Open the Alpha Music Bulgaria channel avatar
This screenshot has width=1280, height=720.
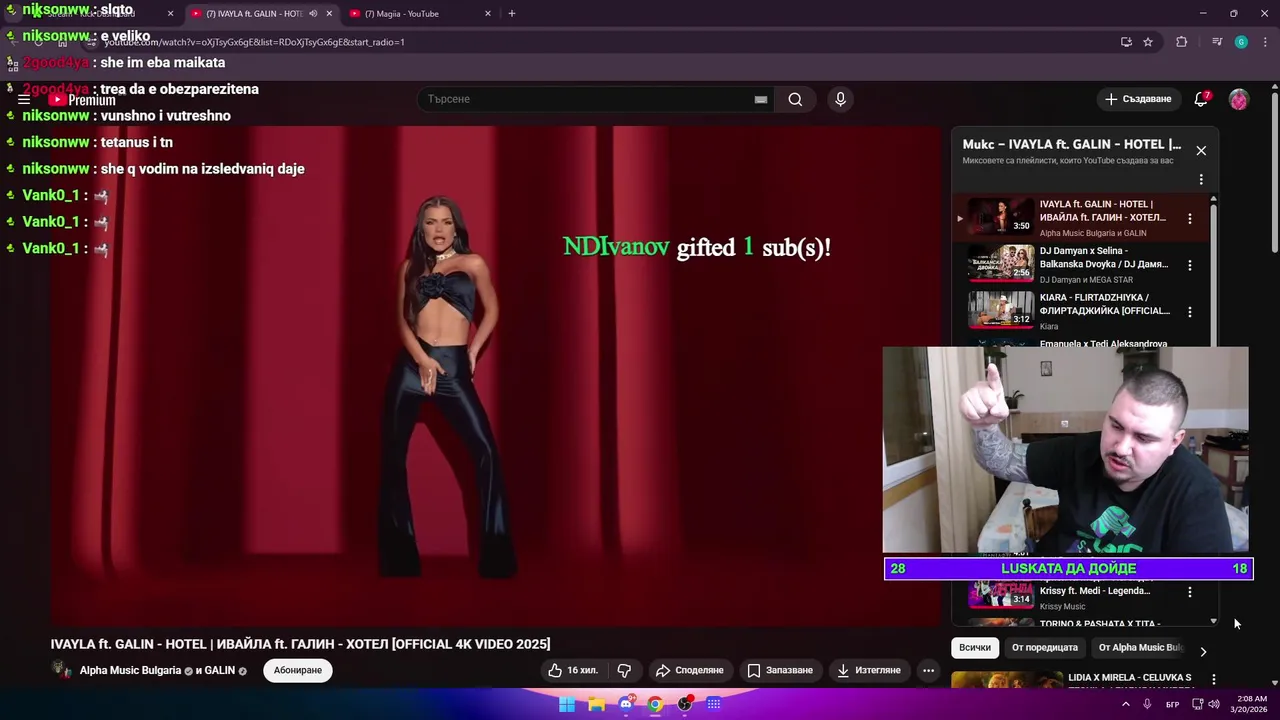click(x=62, y=670)
